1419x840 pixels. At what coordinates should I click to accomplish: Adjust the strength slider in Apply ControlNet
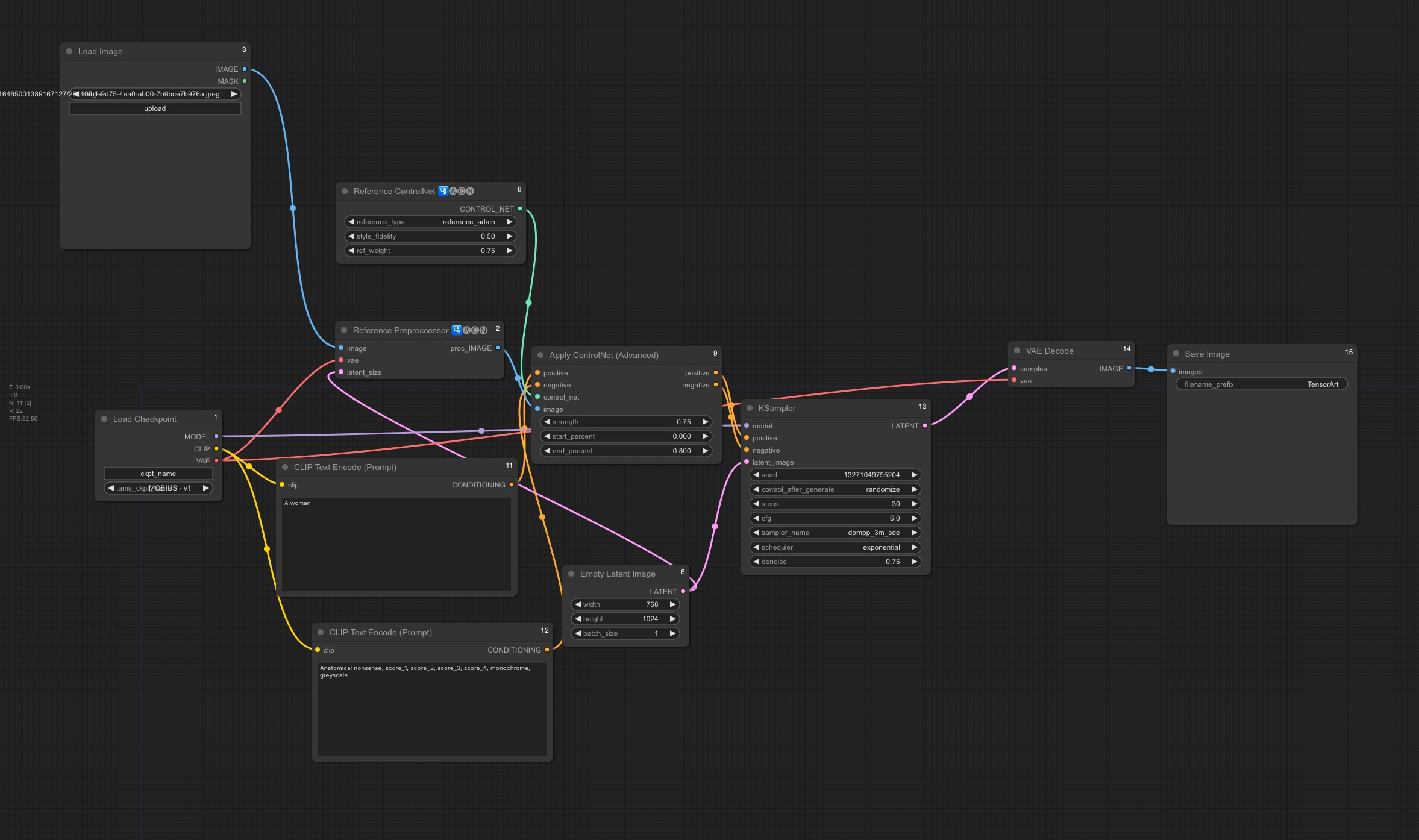(626, 422)
